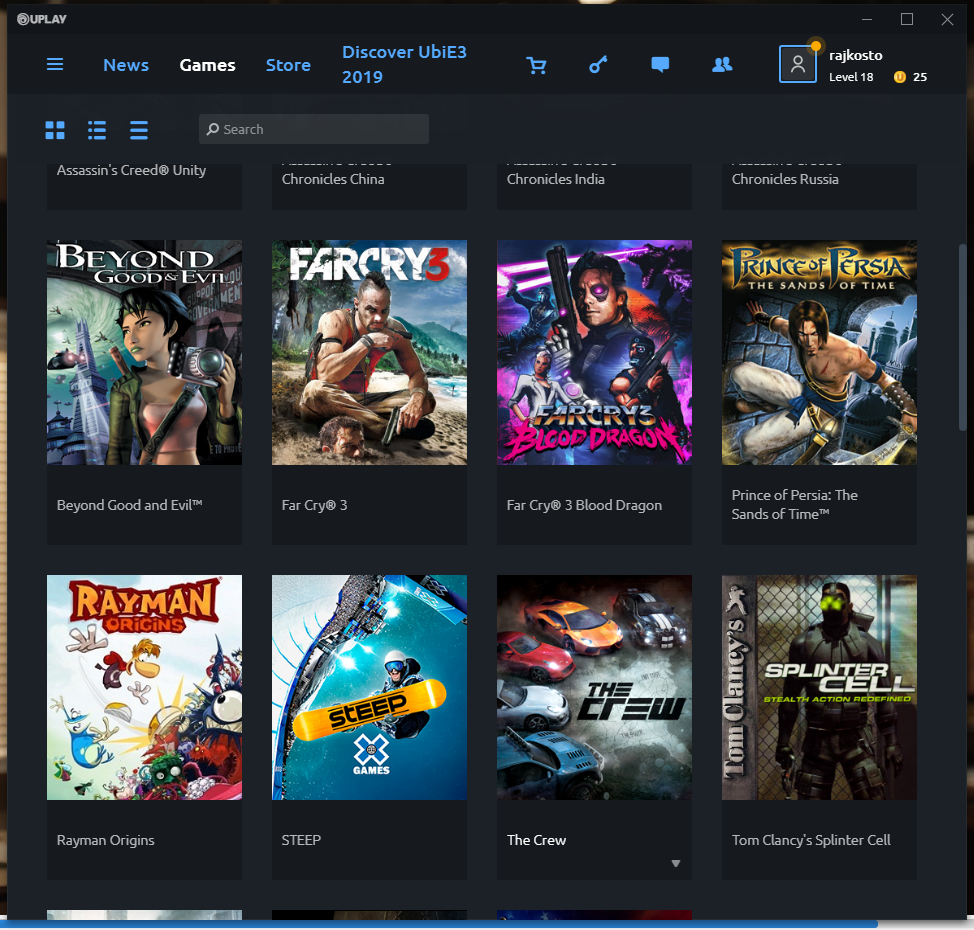Open the Store tab

pyautogui.click(x=288, y=65)
